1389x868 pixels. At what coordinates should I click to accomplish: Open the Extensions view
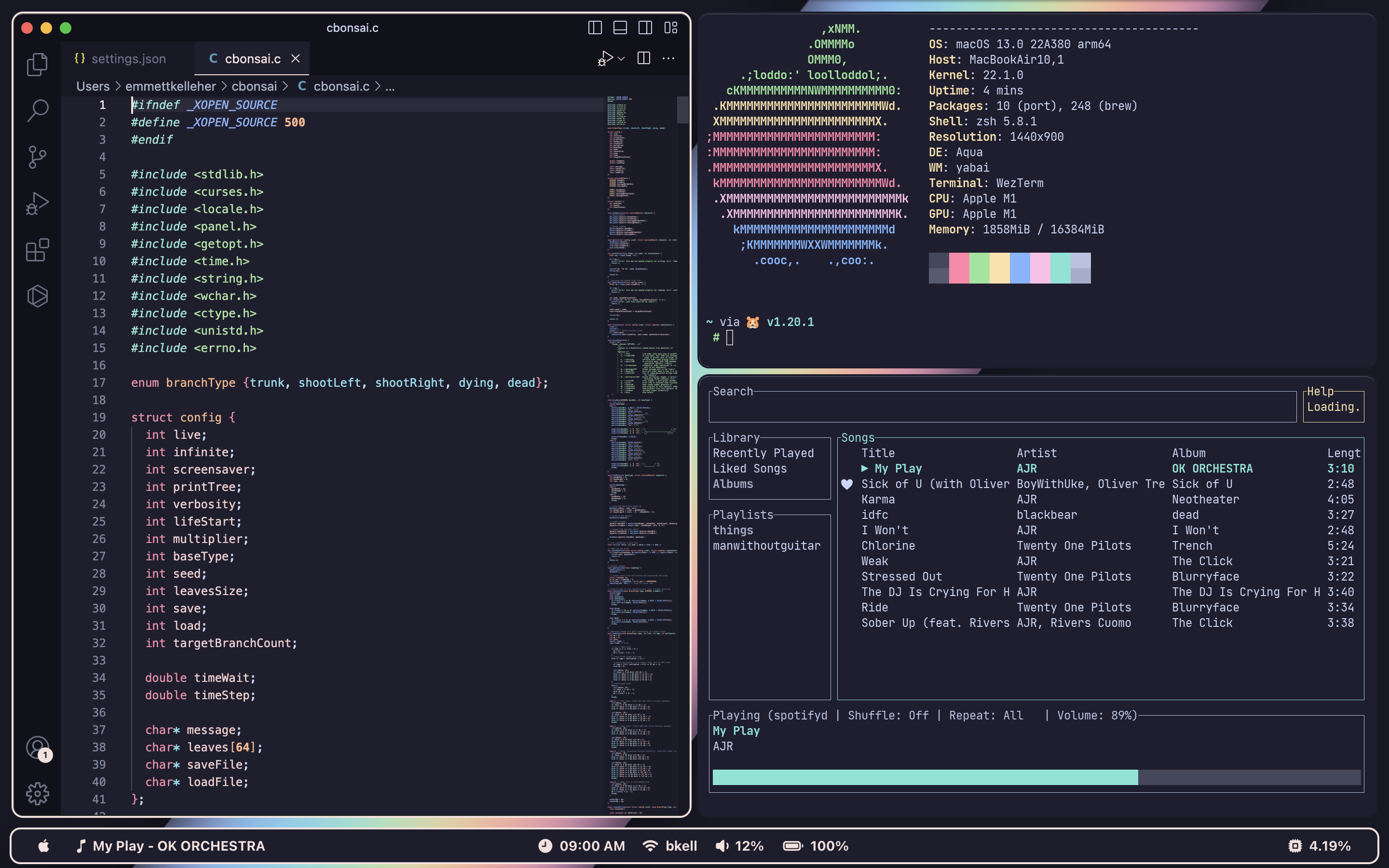(37, 250)
